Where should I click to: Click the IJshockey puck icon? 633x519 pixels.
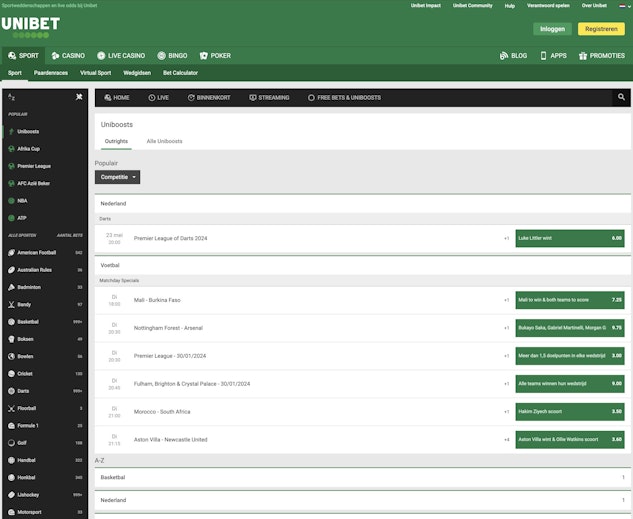11,495
